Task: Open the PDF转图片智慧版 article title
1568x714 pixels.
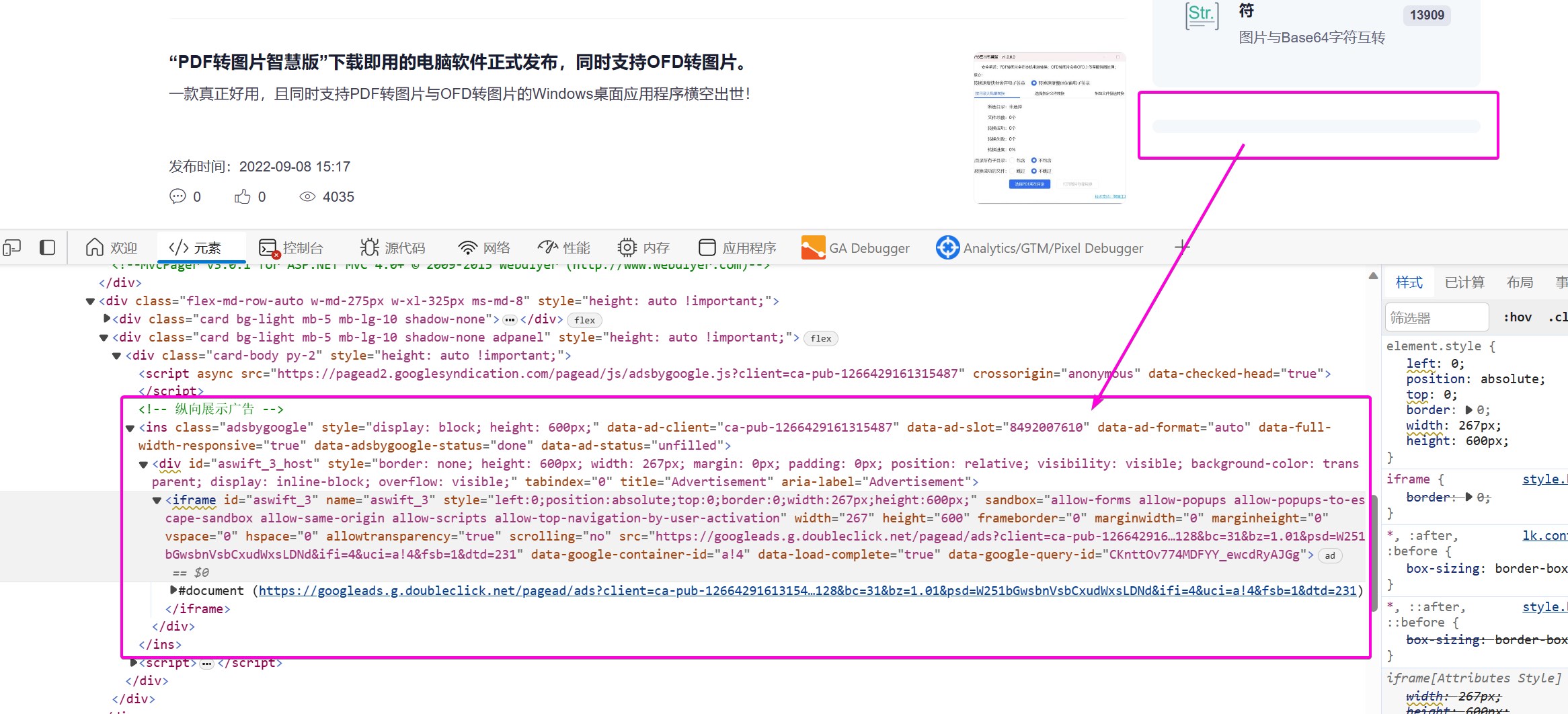Action: tap(459, 63)
